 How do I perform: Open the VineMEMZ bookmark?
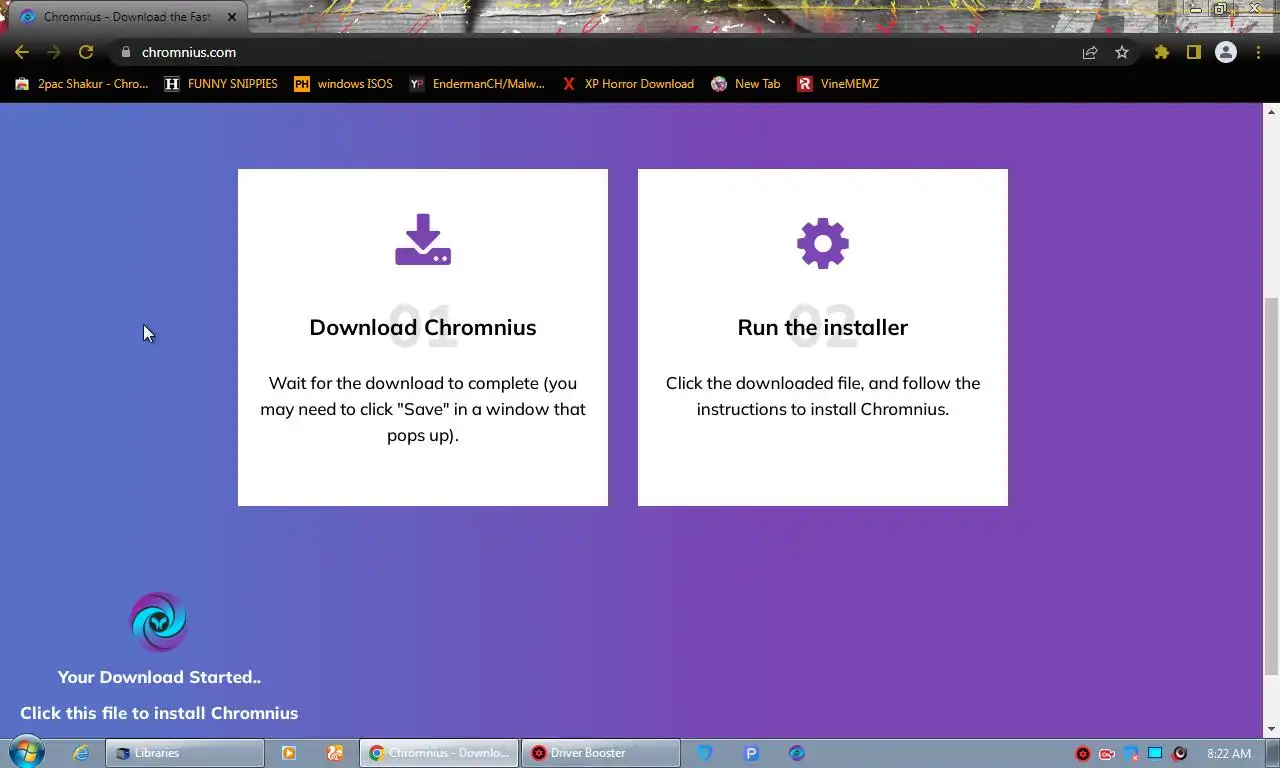click(x=837, y=84)
